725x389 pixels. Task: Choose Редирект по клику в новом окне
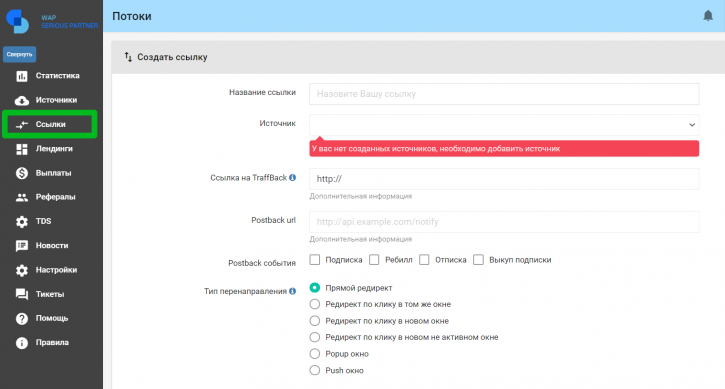pyautogui.click(x=315, y=321)
